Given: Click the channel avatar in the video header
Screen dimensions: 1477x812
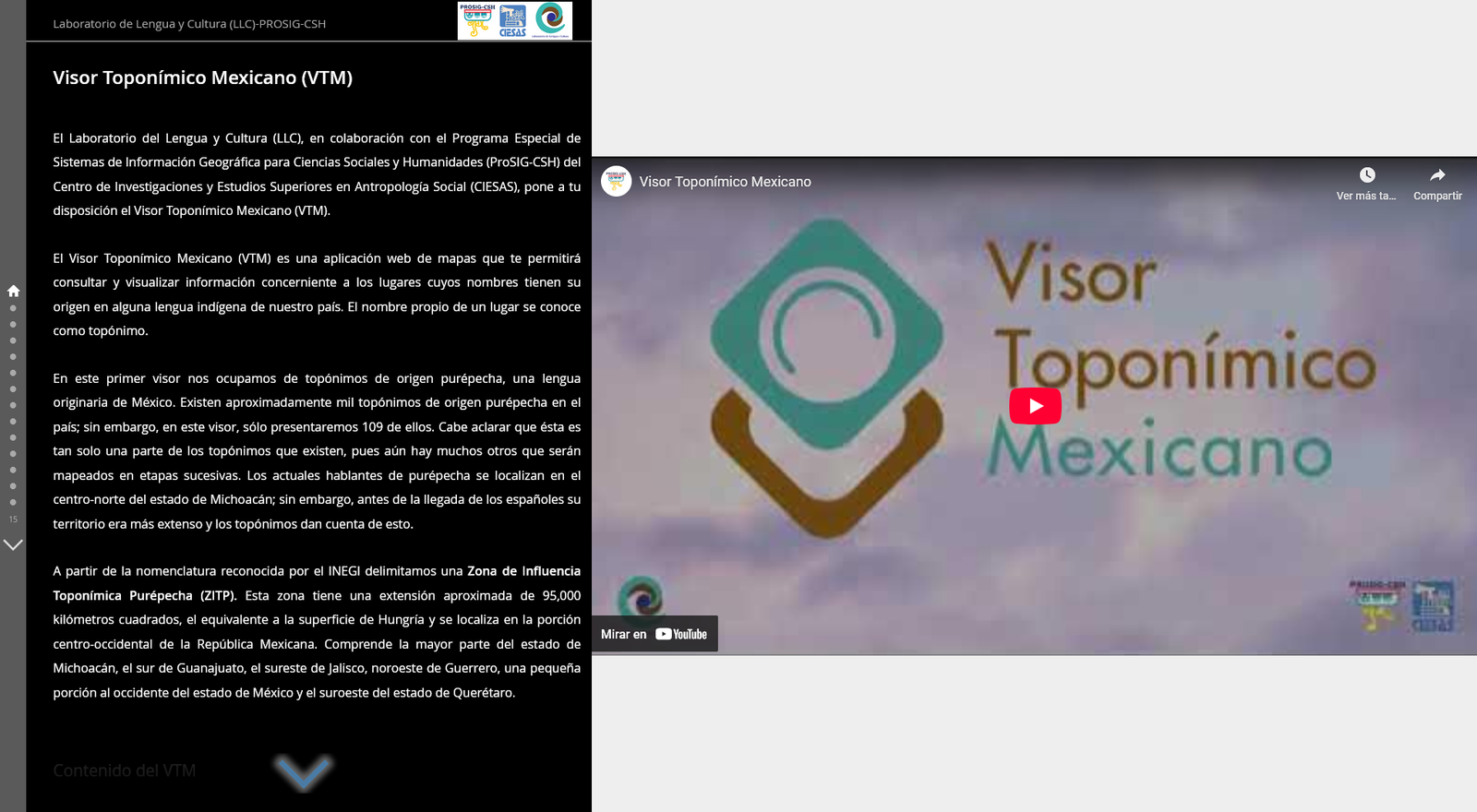Looking at the screenshot, I should pos(616,181).
